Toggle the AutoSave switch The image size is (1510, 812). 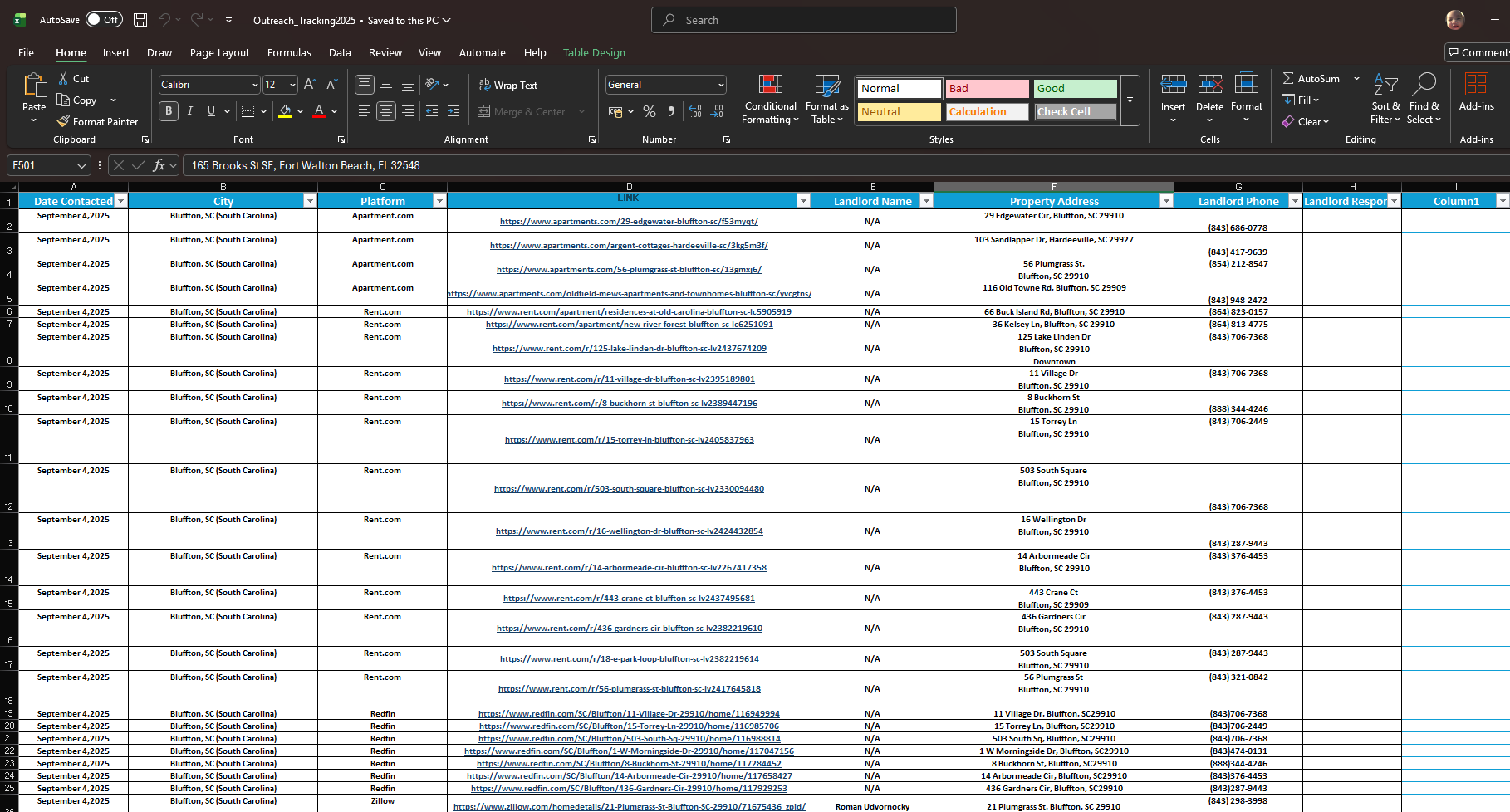[103, 20]
